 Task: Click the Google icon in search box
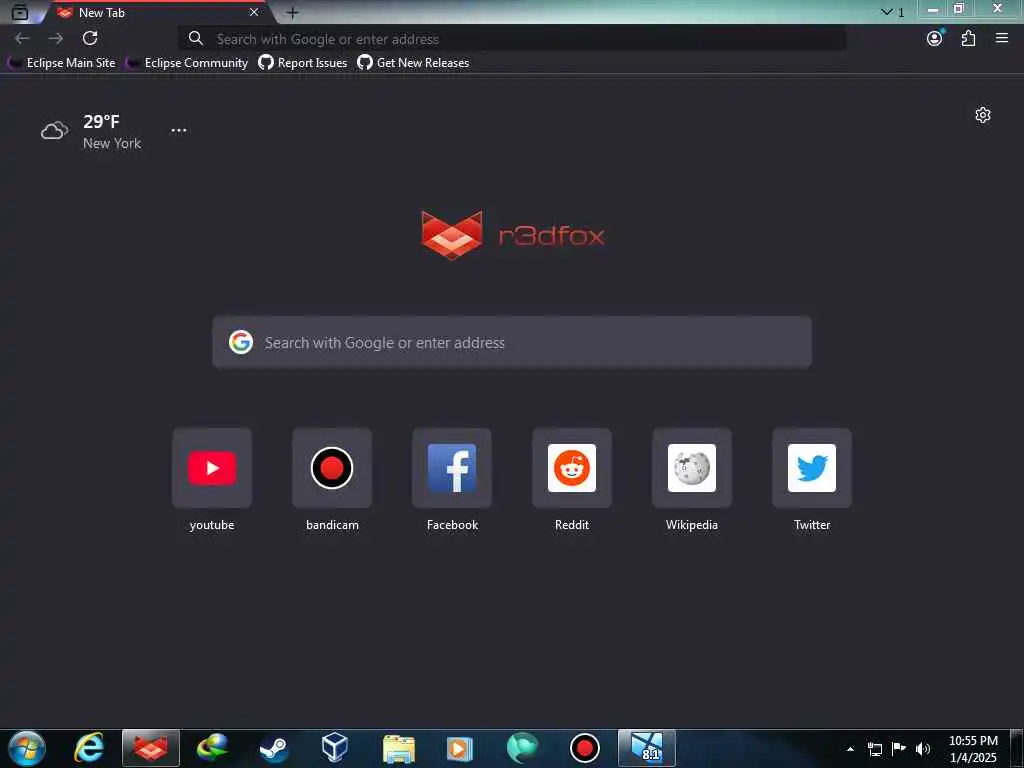[241, 342]
